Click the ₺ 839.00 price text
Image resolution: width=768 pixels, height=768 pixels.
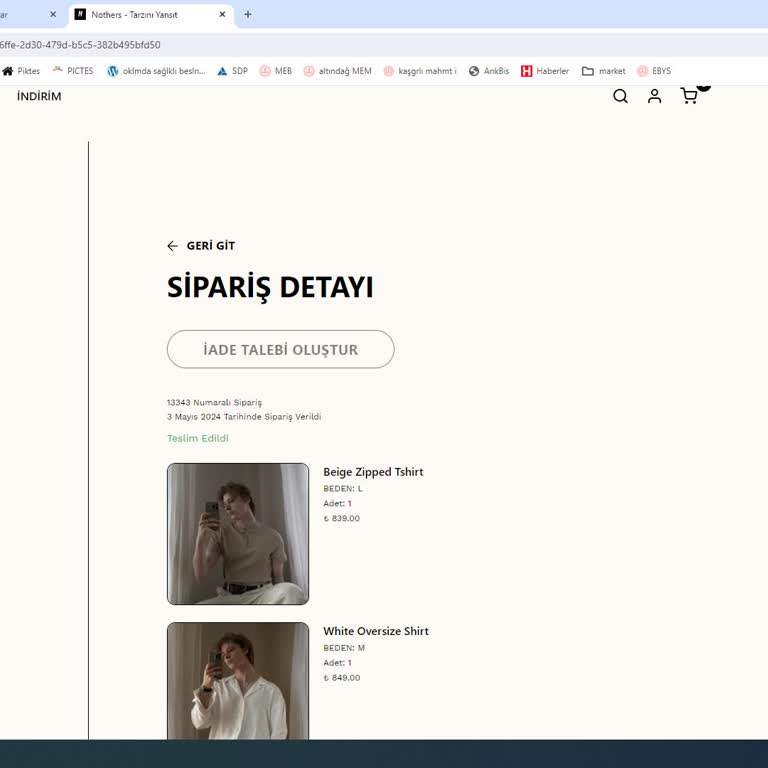tap(342, 518)
